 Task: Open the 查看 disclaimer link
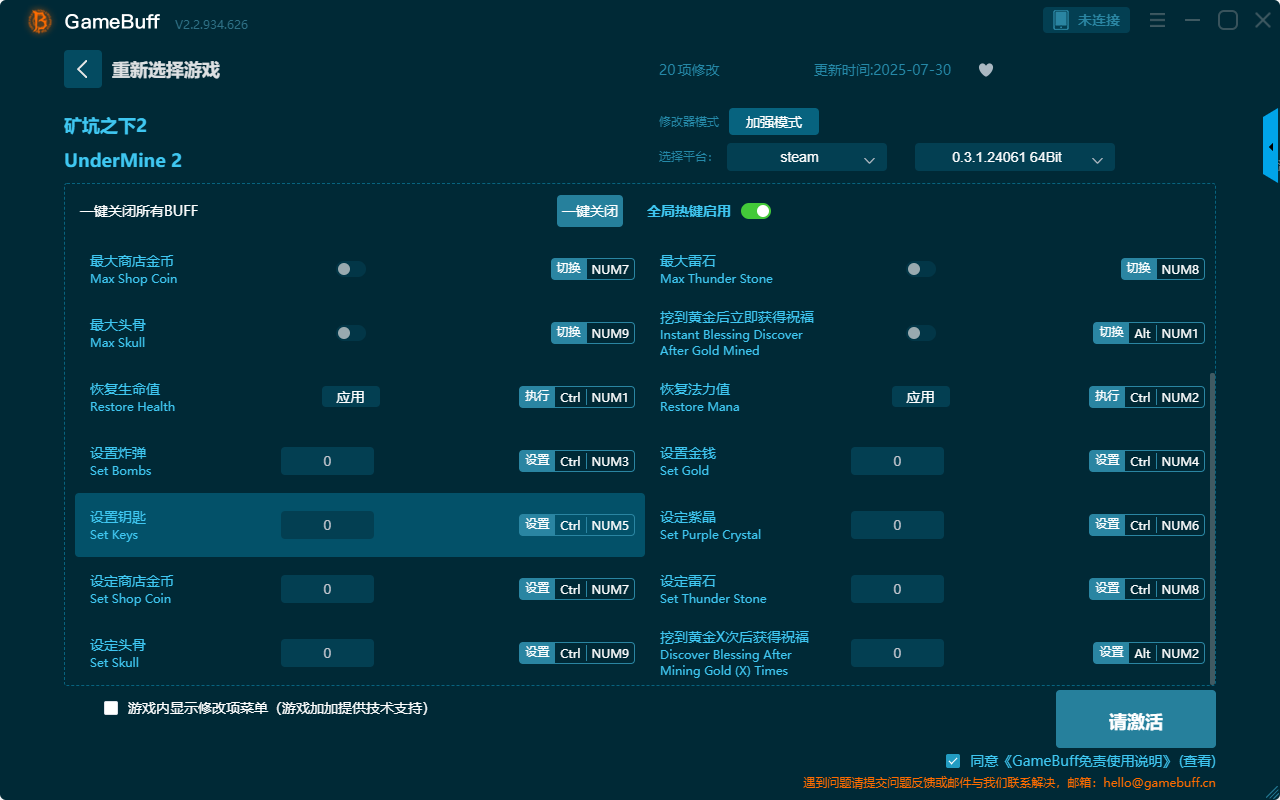(1197, 760)
